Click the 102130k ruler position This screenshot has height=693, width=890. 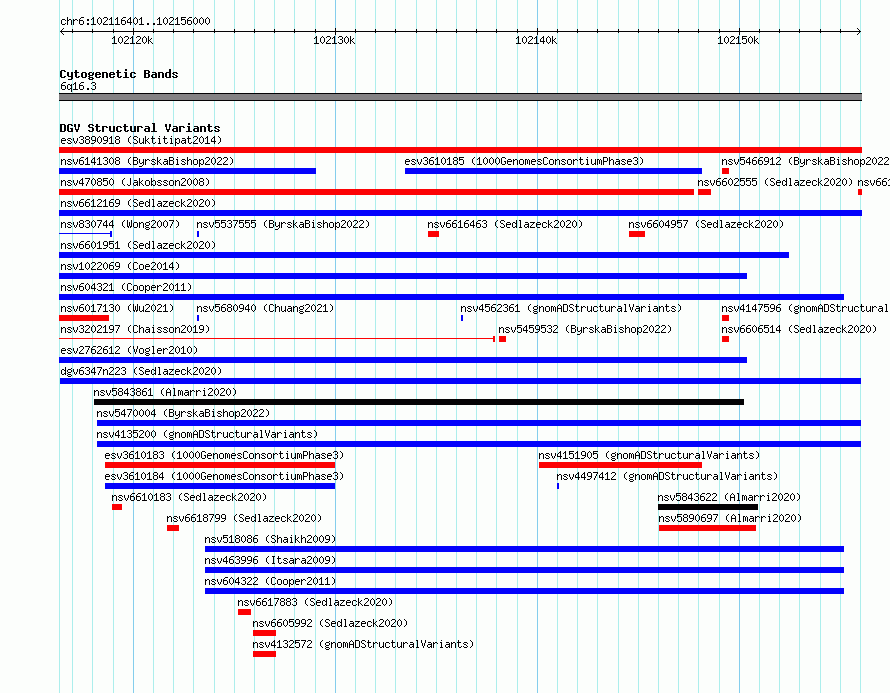coord(334,40)
